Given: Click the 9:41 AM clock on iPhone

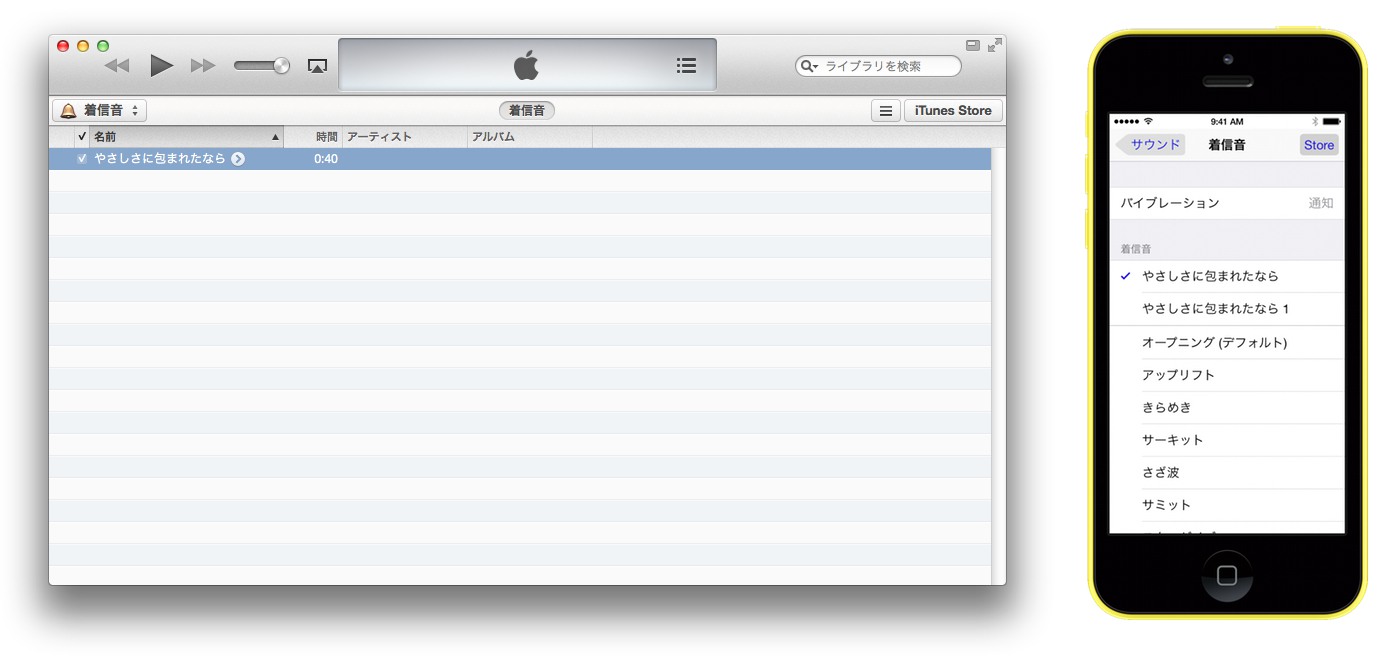Looking at the screenshot, I should coord(1227,122).
